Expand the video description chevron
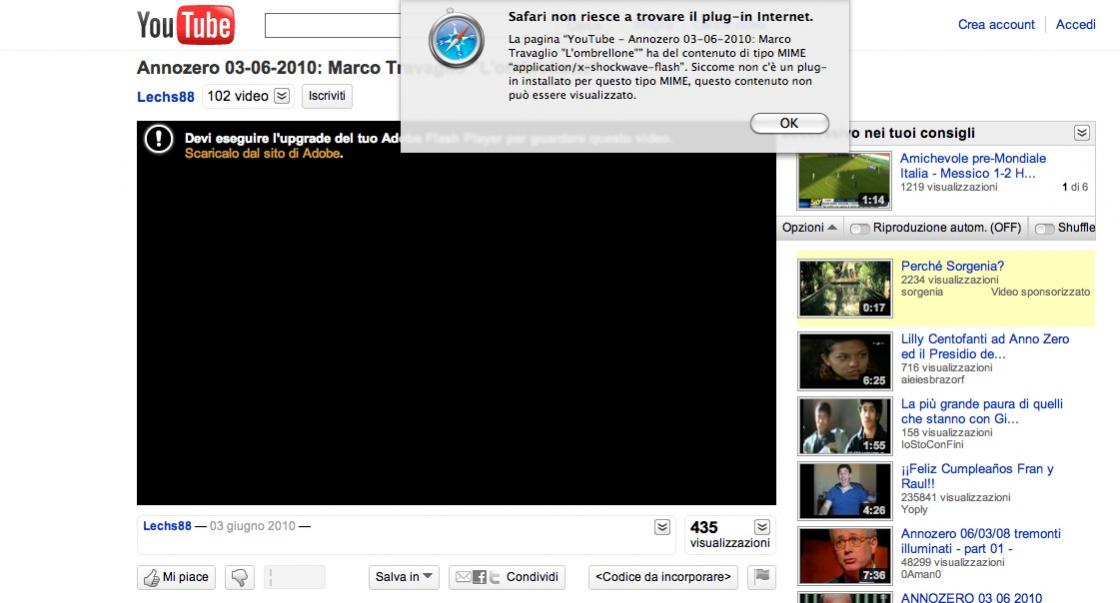The height and width of the screenshot is (603, 1120). [x=662, y=527]
